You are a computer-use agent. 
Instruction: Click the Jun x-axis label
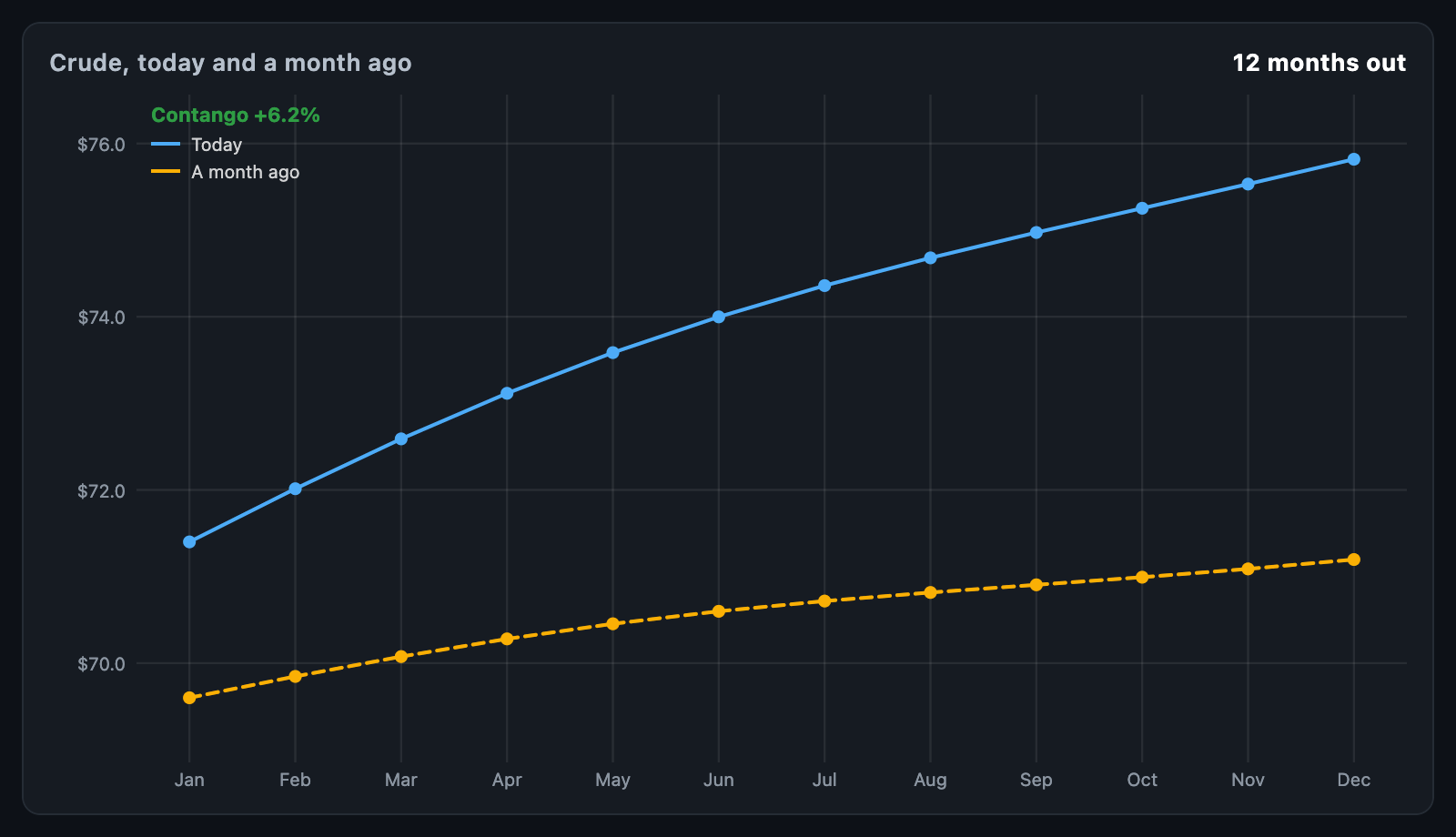pyautogui.click(x=719, y=780)
